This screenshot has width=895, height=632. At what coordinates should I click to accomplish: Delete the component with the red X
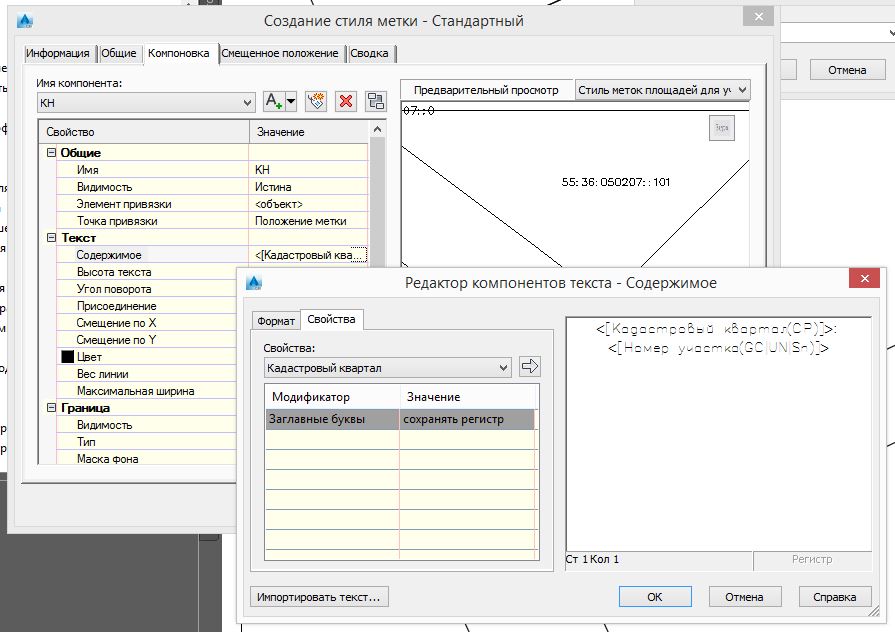tap(345, 102)
